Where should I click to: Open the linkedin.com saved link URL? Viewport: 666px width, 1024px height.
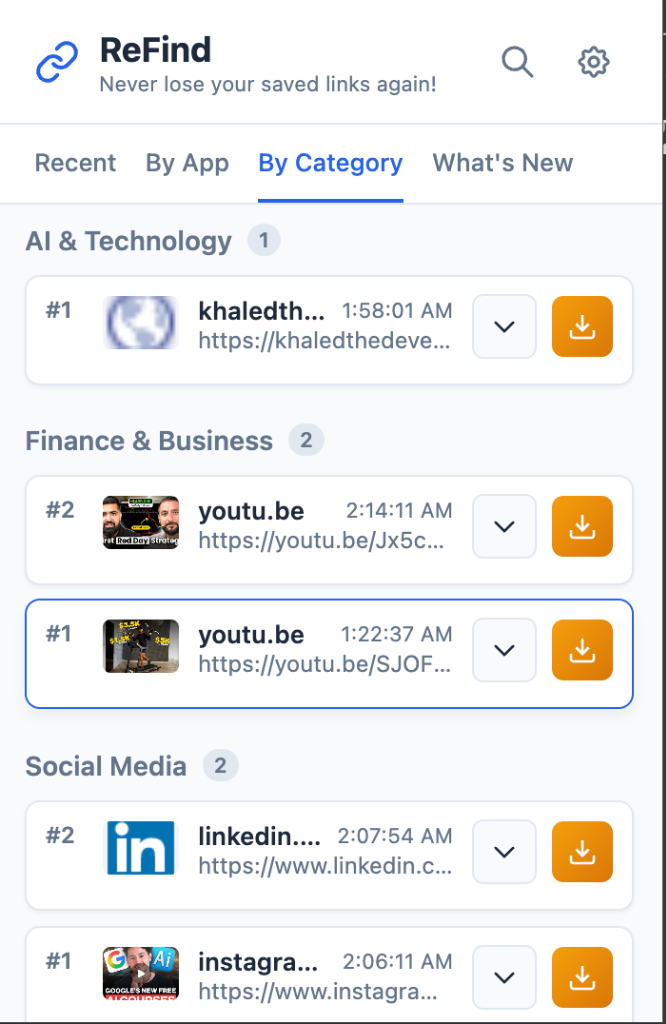click(x=325, y=865)
